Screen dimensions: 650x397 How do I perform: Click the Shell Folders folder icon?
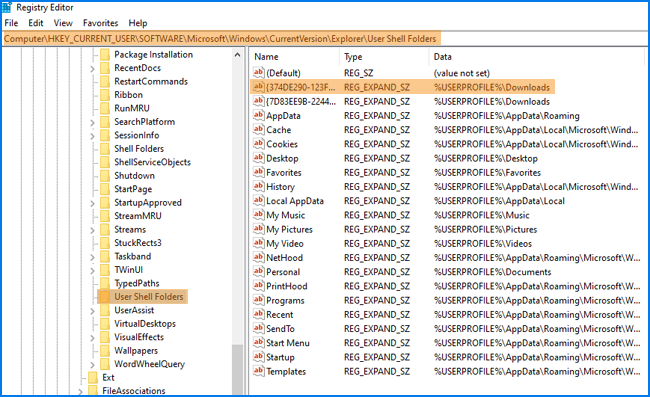[105, 148]
